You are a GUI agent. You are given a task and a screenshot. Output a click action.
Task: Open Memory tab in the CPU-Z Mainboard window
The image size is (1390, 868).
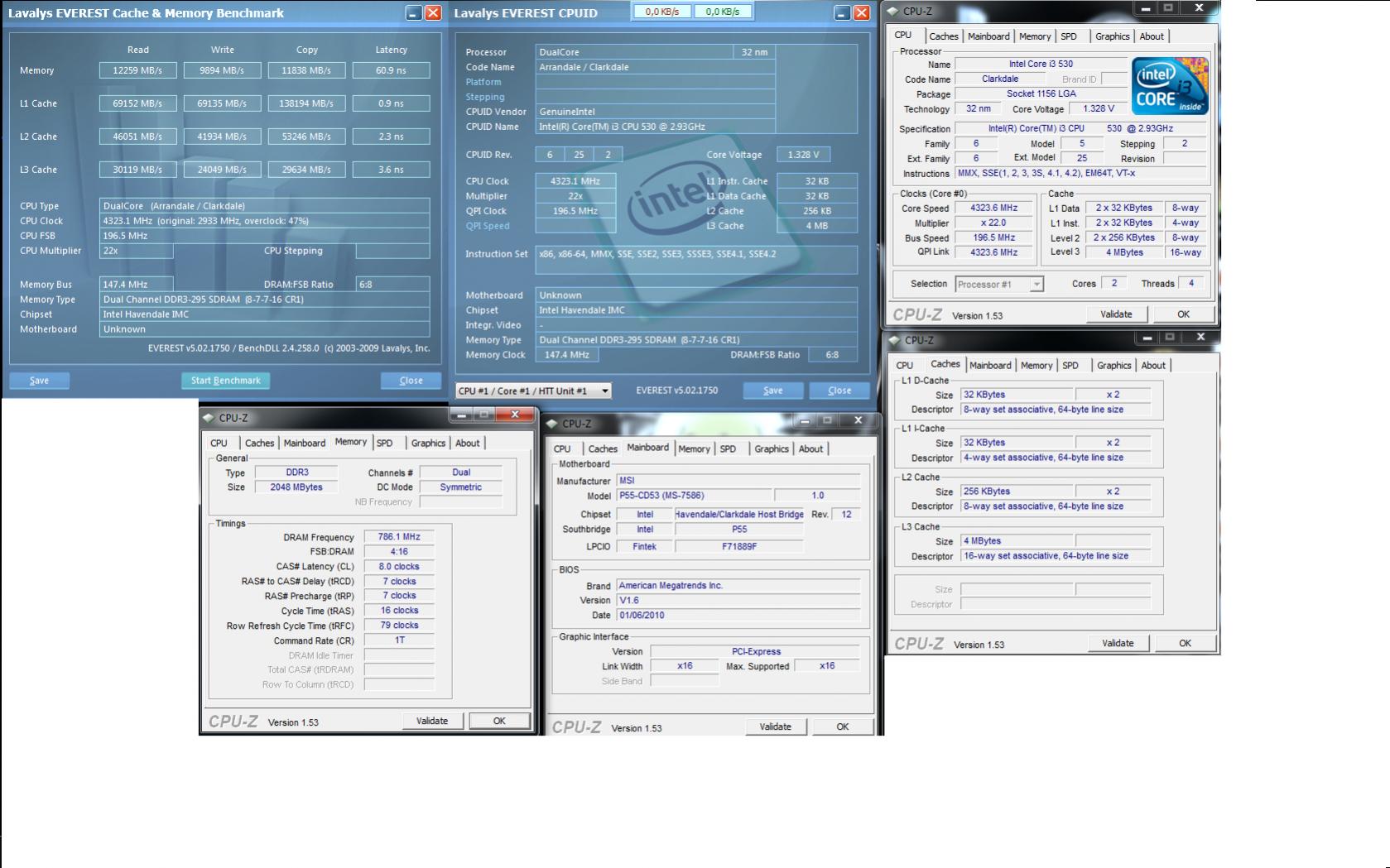click(694, 449)
